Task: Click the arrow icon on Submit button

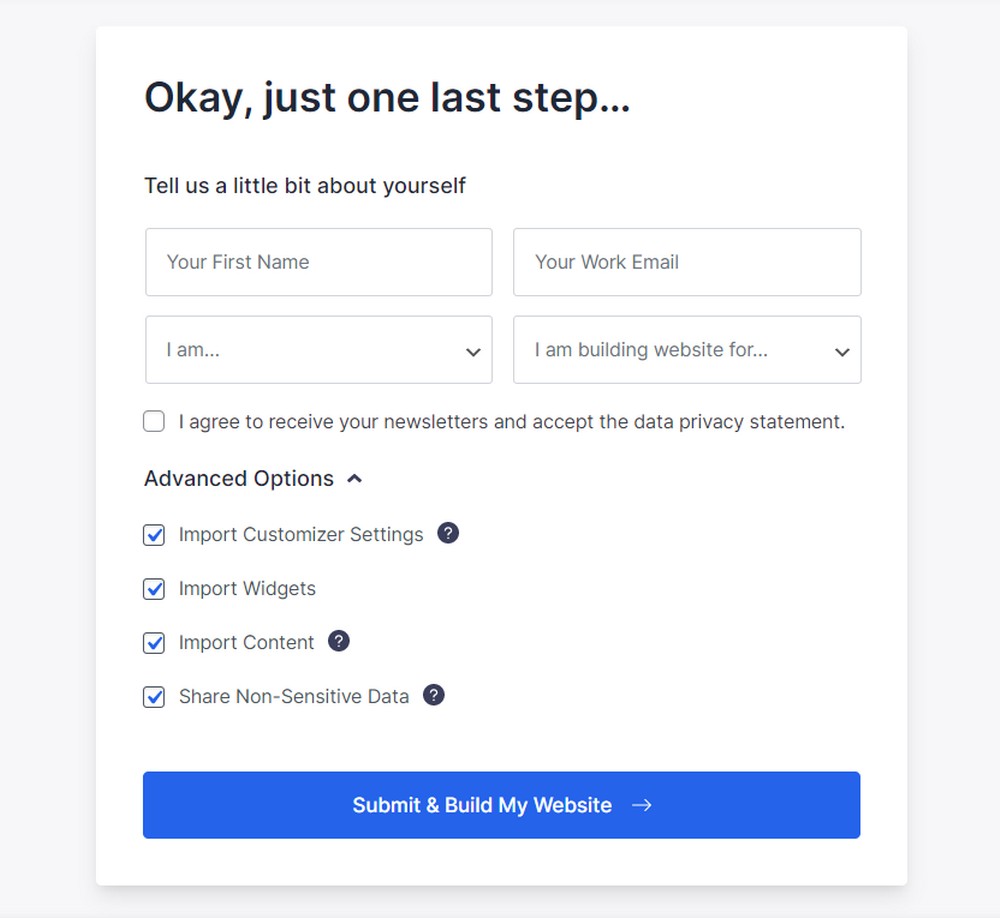Action: (x=642, y=805)
